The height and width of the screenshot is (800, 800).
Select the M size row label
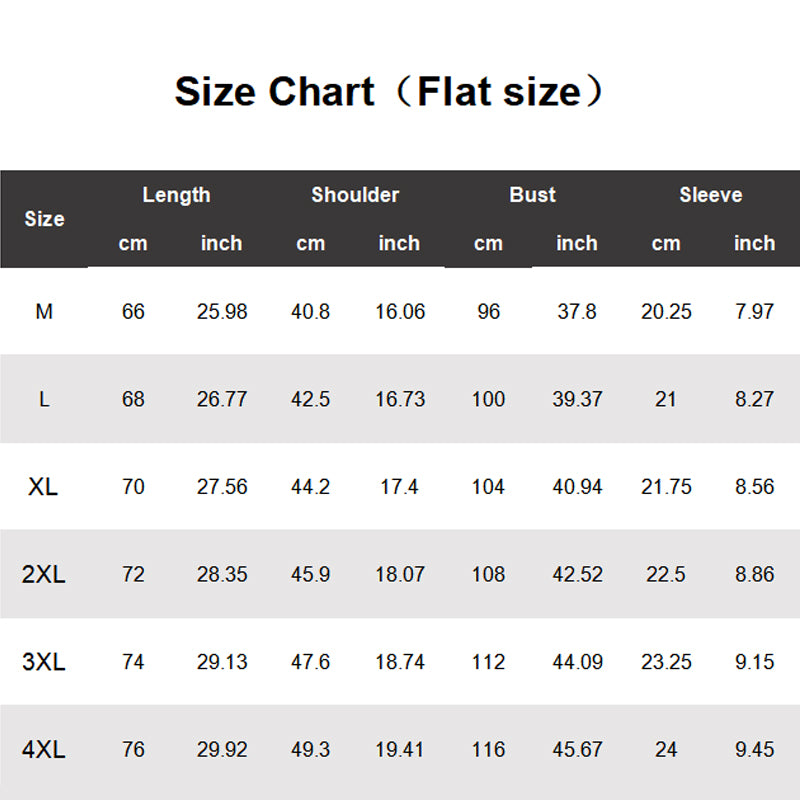(x=44, y=312)
